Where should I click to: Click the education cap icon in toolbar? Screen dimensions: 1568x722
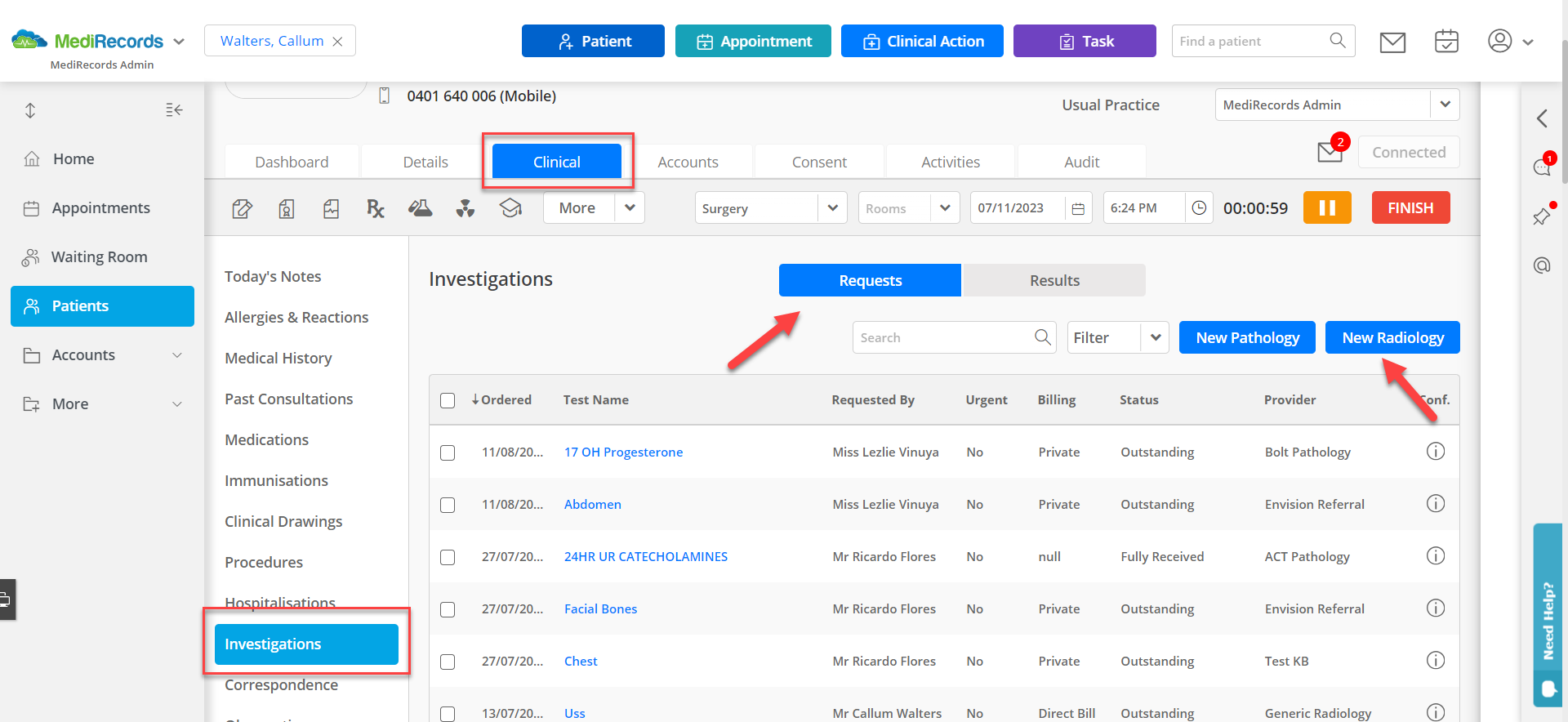pyautogui.click(x=511, y=209)
